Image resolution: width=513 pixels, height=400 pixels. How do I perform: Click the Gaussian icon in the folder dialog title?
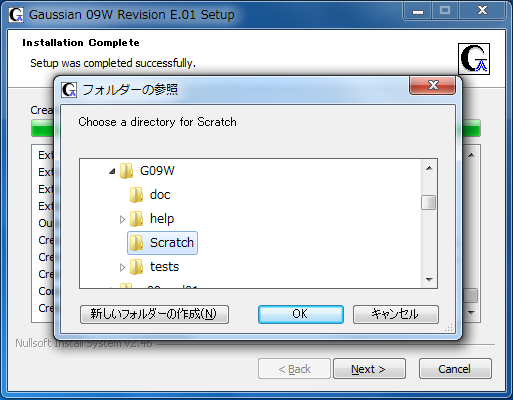coord(69,90)
